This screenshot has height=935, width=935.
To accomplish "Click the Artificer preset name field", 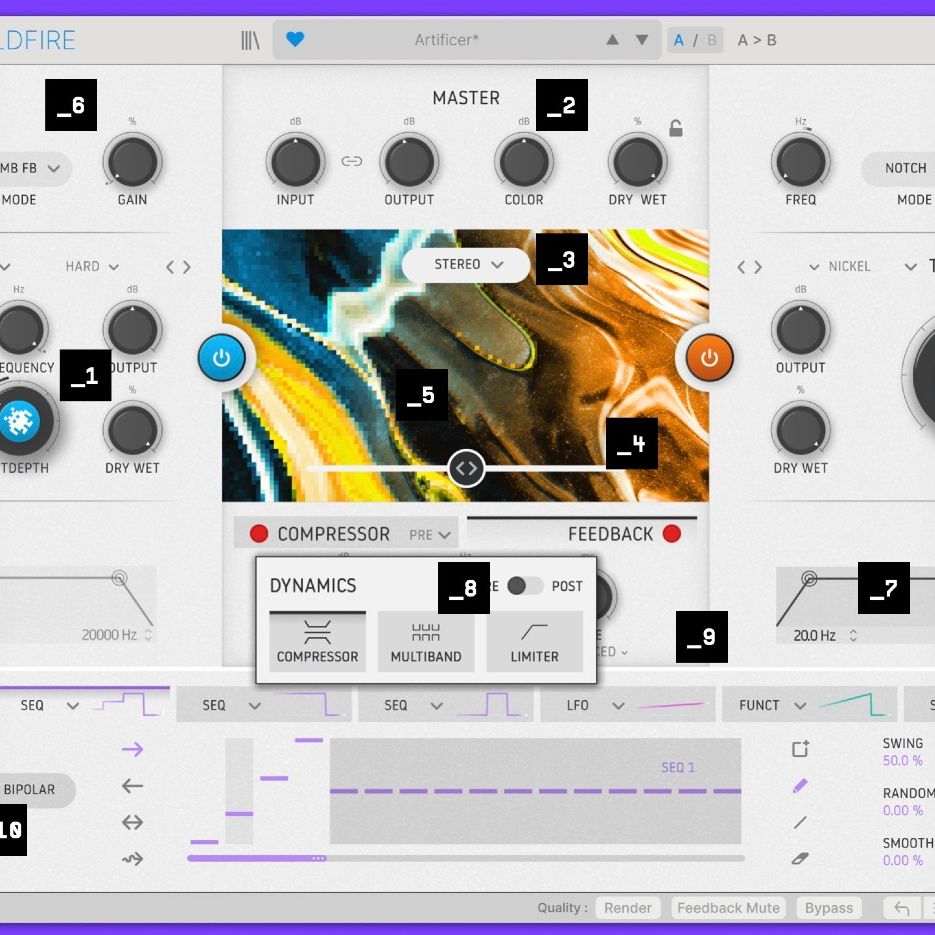I will pos(447,40).
